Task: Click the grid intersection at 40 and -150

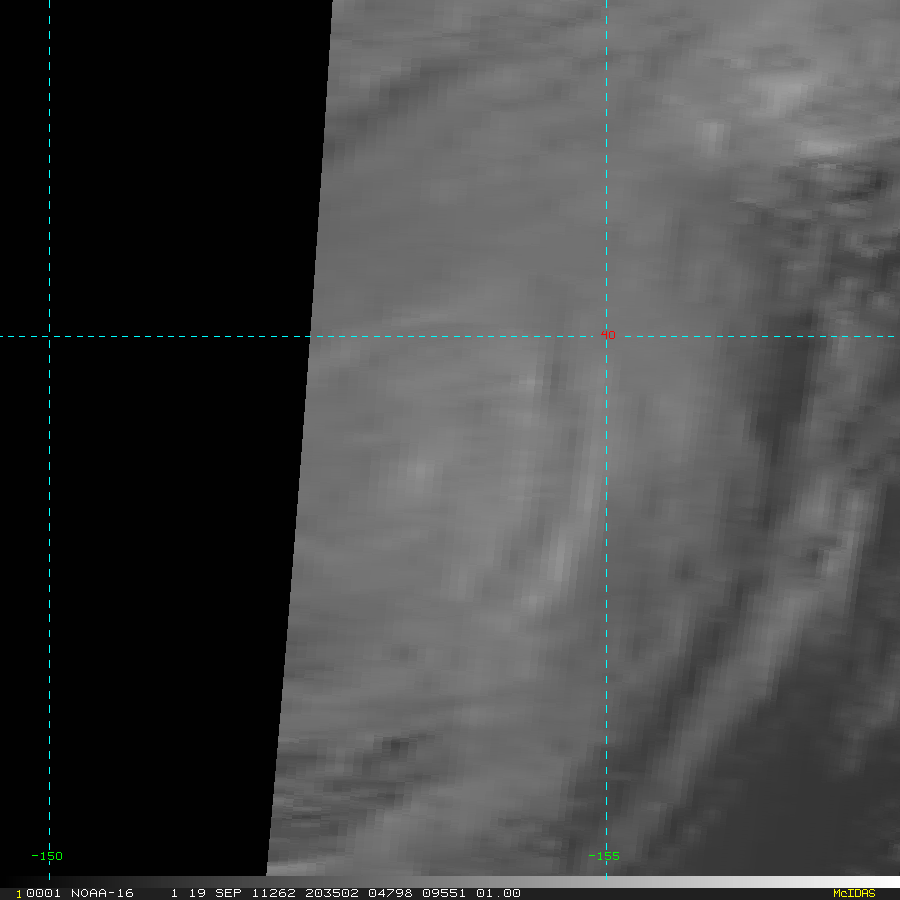Action: (49, 336)
